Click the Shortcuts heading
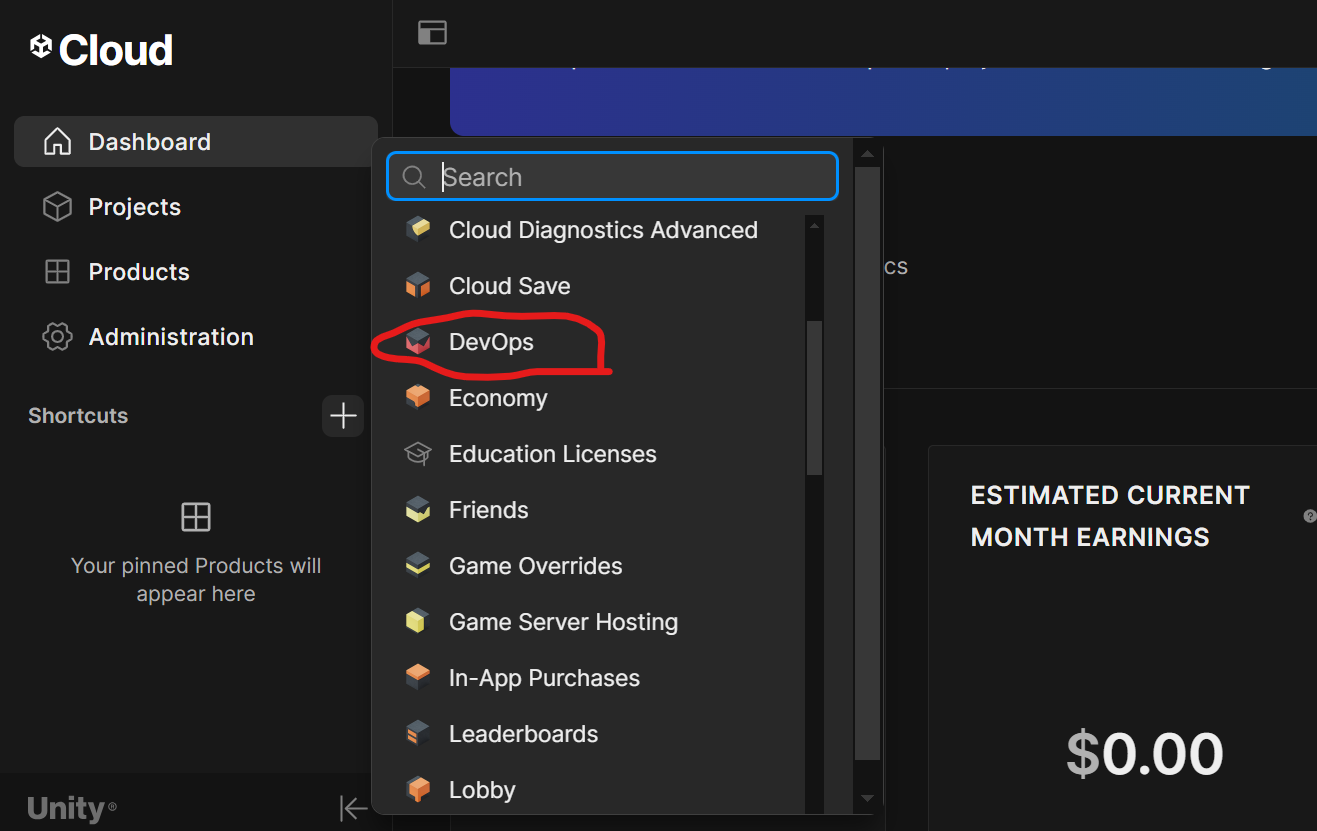This screenshot has height=831, width=1317. tap(78, 416)
